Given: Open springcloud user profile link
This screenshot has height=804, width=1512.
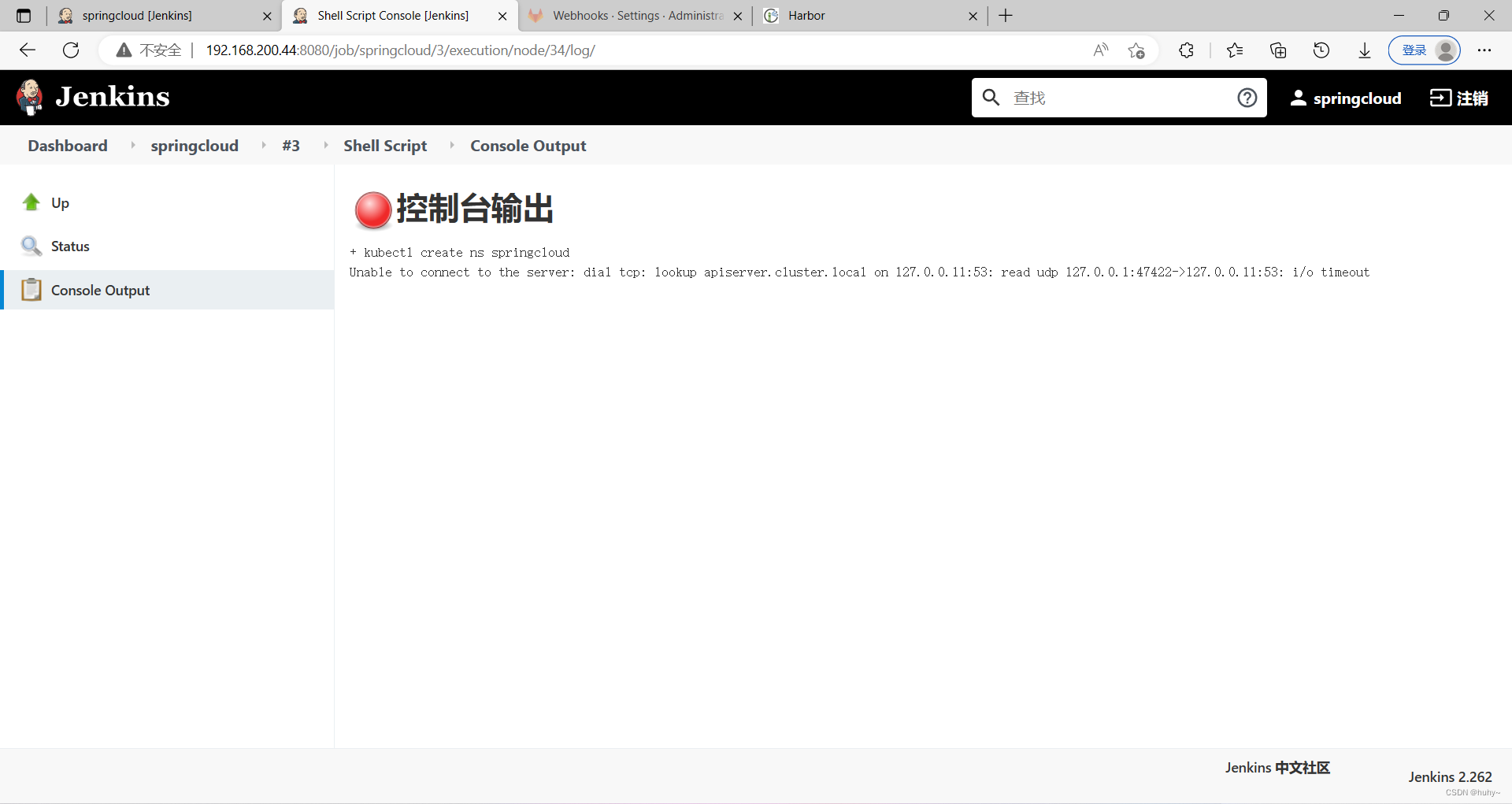Looking at the screenshot, I should 1357,98.
